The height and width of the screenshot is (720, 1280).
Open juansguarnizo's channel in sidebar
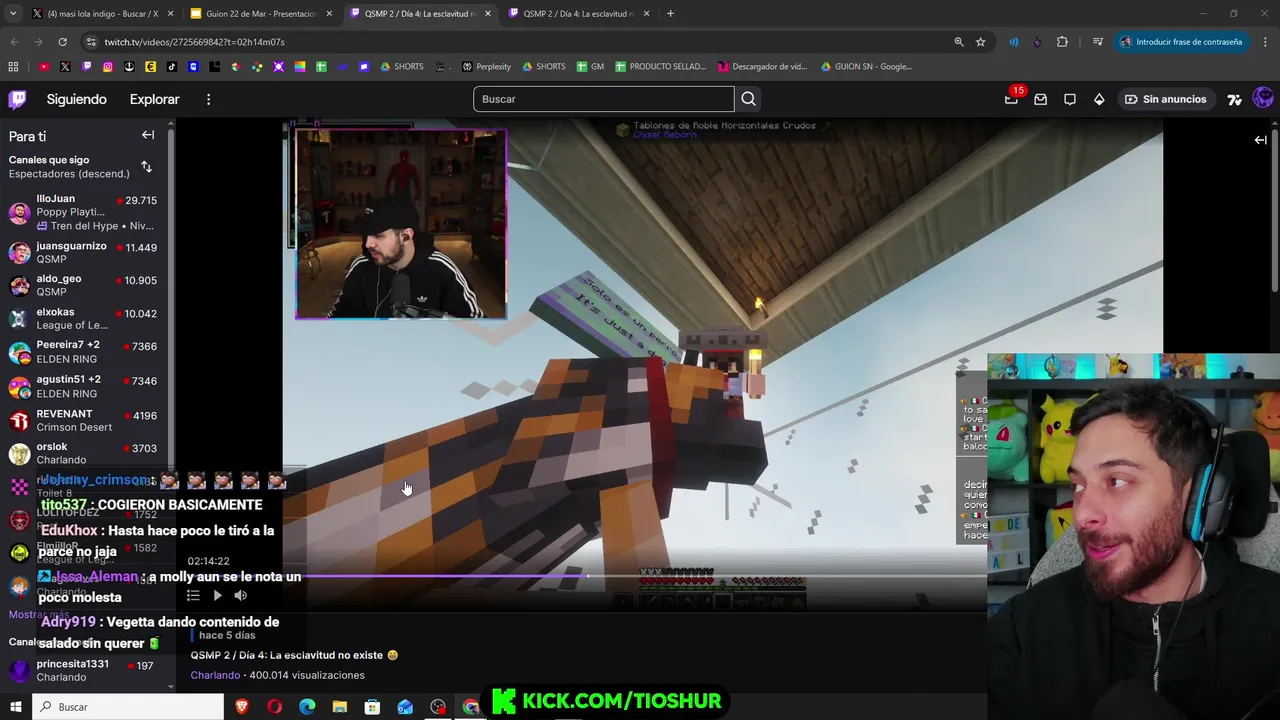[x=87, y=252]
